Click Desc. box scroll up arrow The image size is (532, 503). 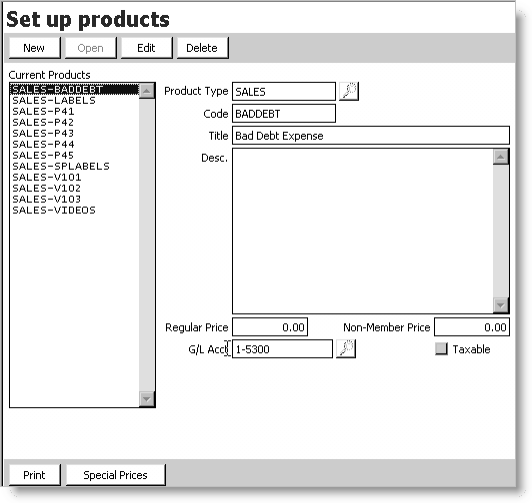point(500,157)
